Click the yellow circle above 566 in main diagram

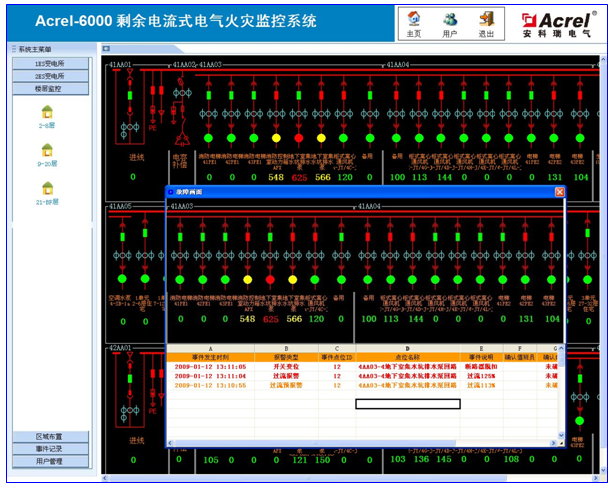321,138
